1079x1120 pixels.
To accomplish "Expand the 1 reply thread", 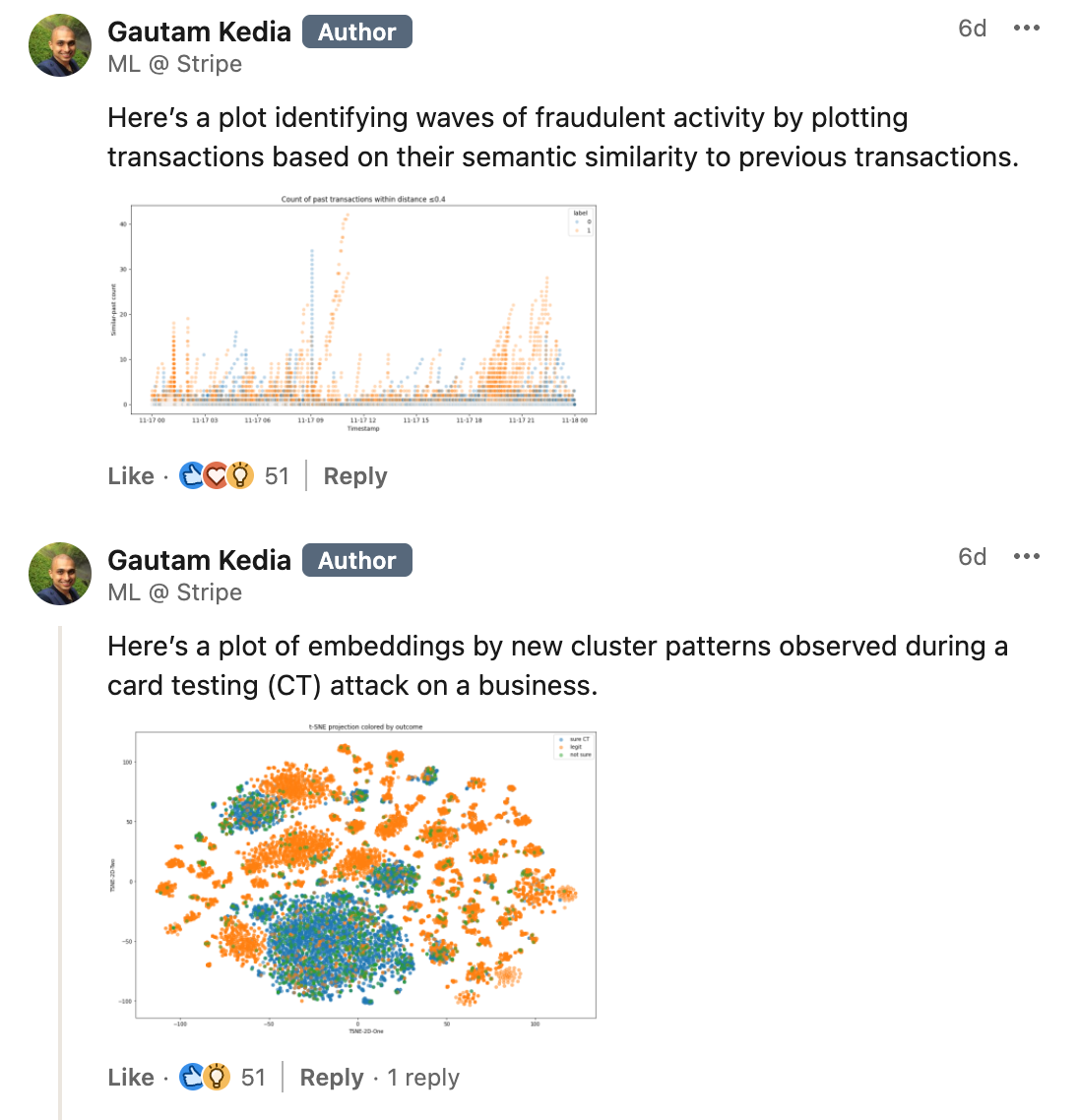I will tap(423, 1078).
